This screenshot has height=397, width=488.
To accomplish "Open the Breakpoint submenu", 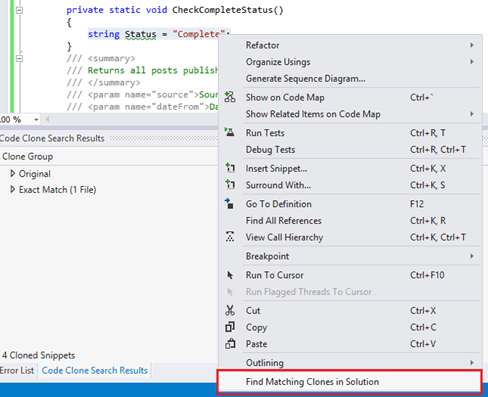I will tap(350, 256).
